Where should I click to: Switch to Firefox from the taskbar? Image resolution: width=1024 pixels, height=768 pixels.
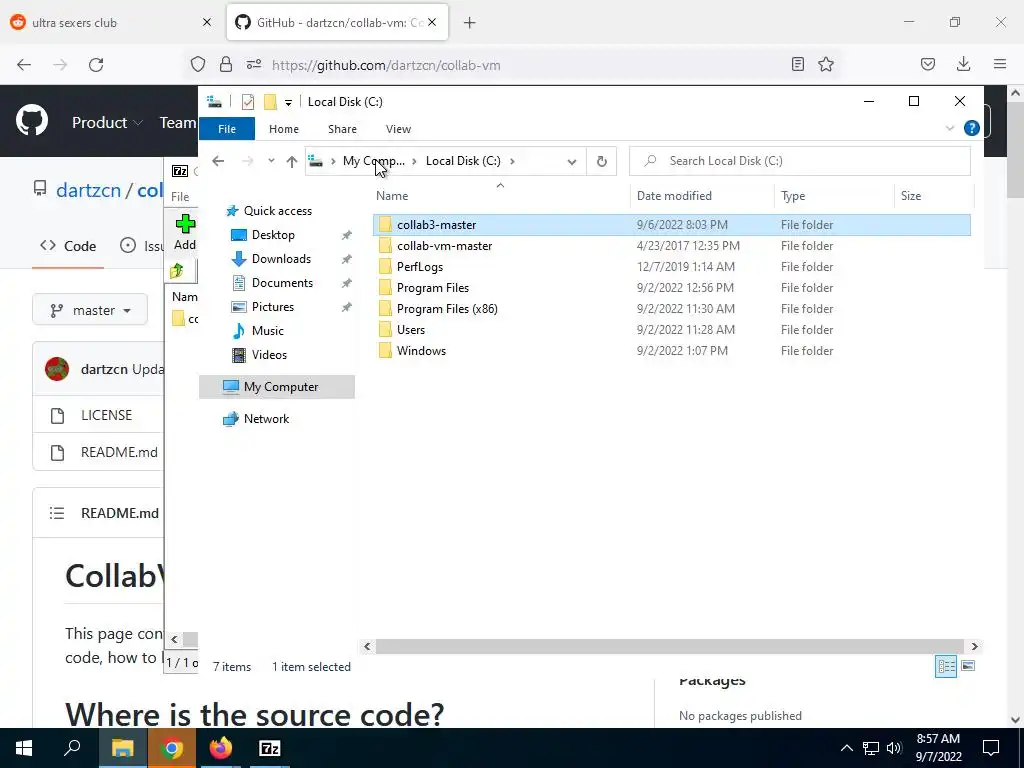221,748
